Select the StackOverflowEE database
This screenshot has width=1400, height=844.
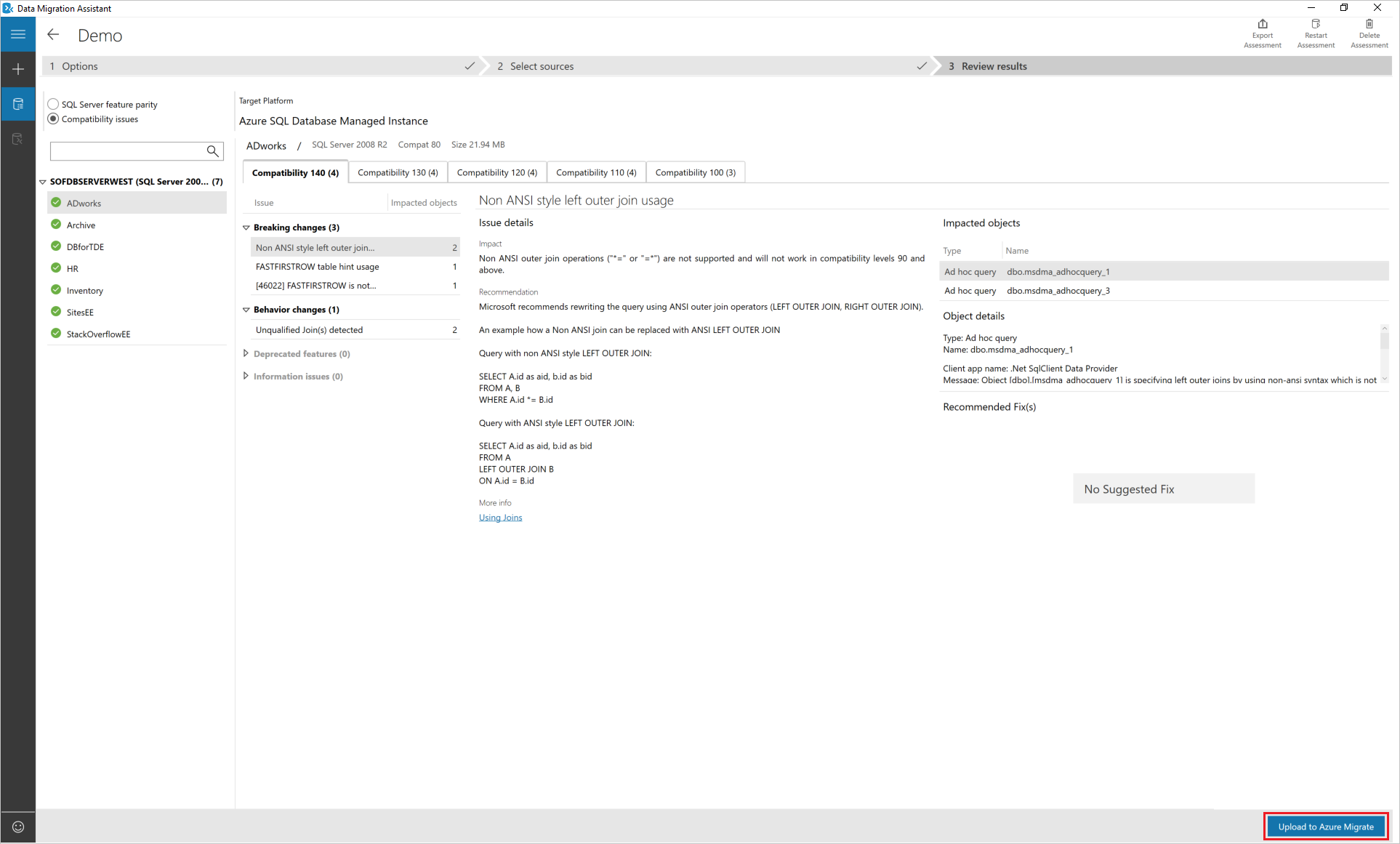pos(98,334)
